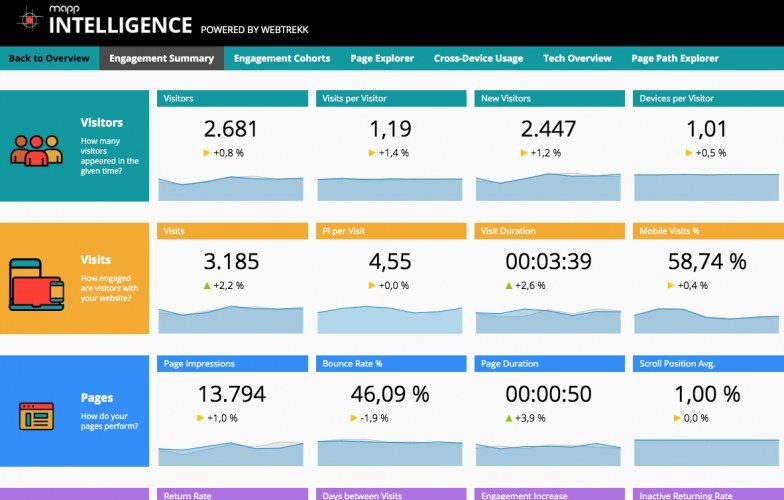Click the Mapp Intelligence crosshair logo
The height and width of the screenshot is (500, 784).
(30, 20)
